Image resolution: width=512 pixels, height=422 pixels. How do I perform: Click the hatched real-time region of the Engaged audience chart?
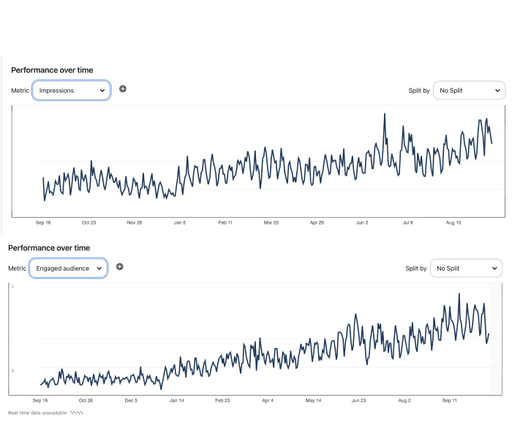tap(495, 338)
